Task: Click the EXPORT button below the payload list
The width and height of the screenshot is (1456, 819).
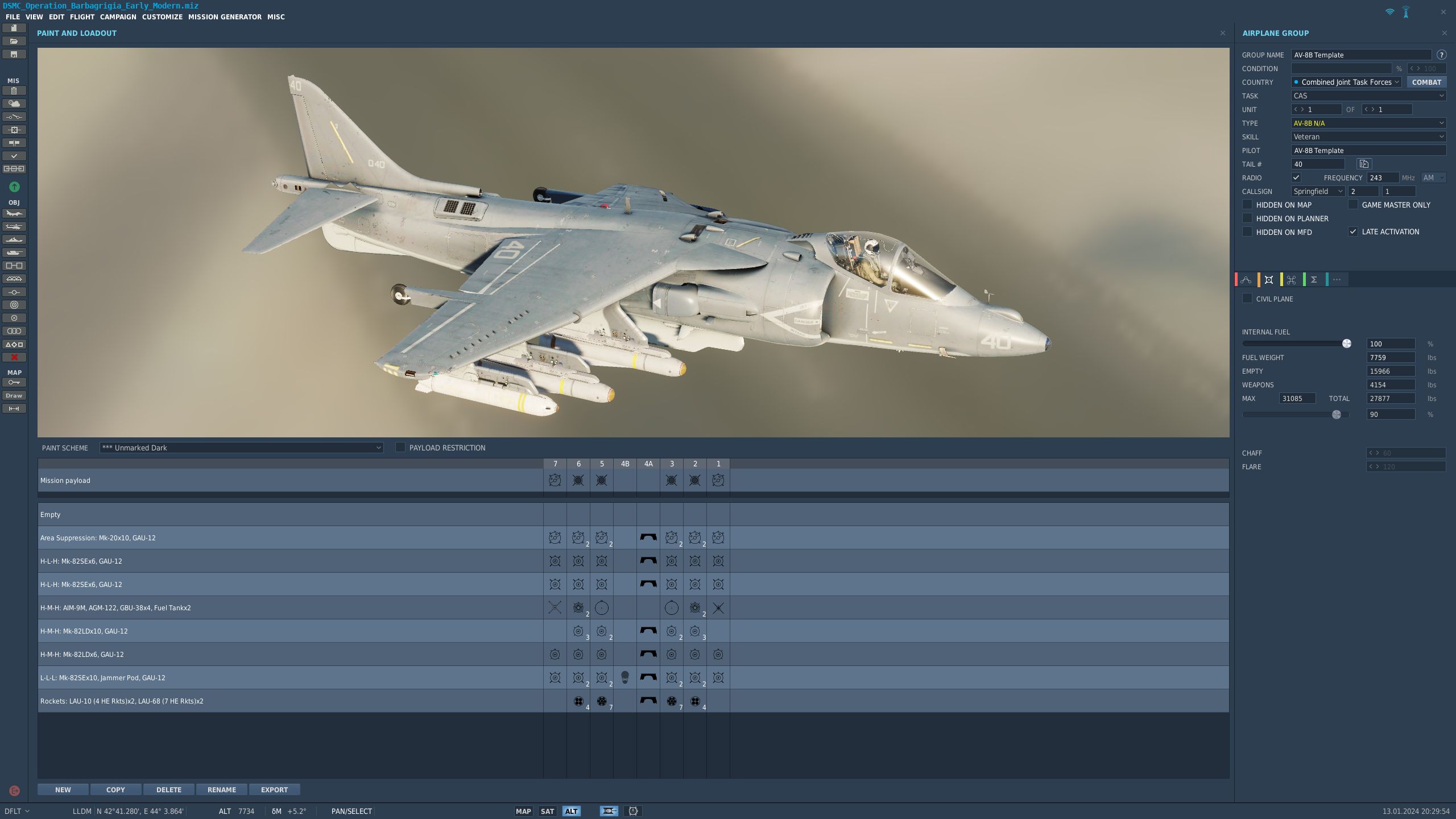Action: point(274,789)
